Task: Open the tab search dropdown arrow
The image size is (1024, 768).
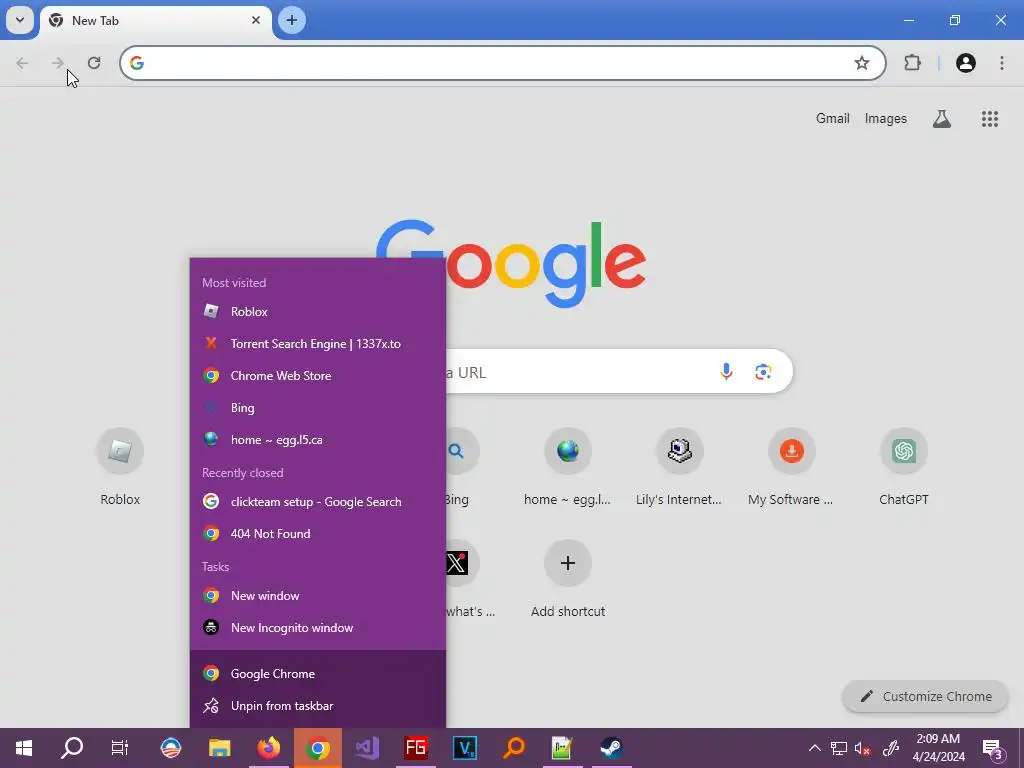Action: [x=20, y=20]
